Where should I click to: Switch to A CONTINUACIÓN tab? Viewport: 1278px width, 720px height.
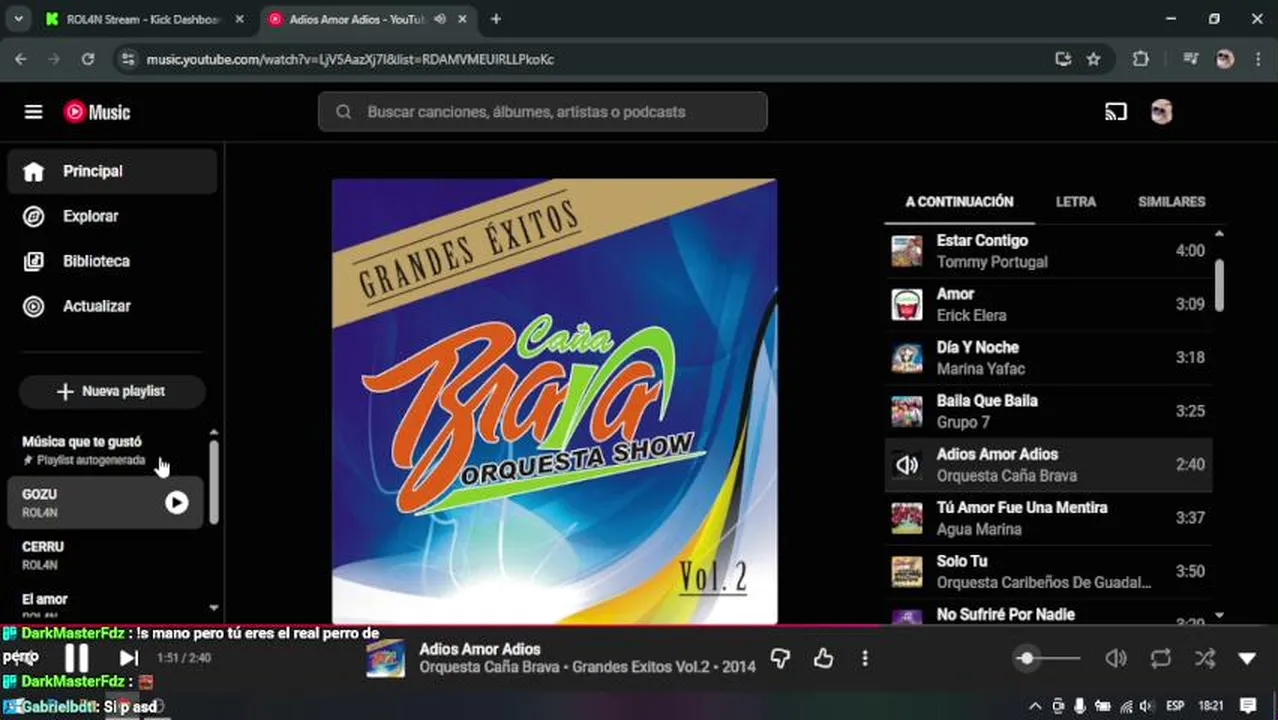(959, 202)
